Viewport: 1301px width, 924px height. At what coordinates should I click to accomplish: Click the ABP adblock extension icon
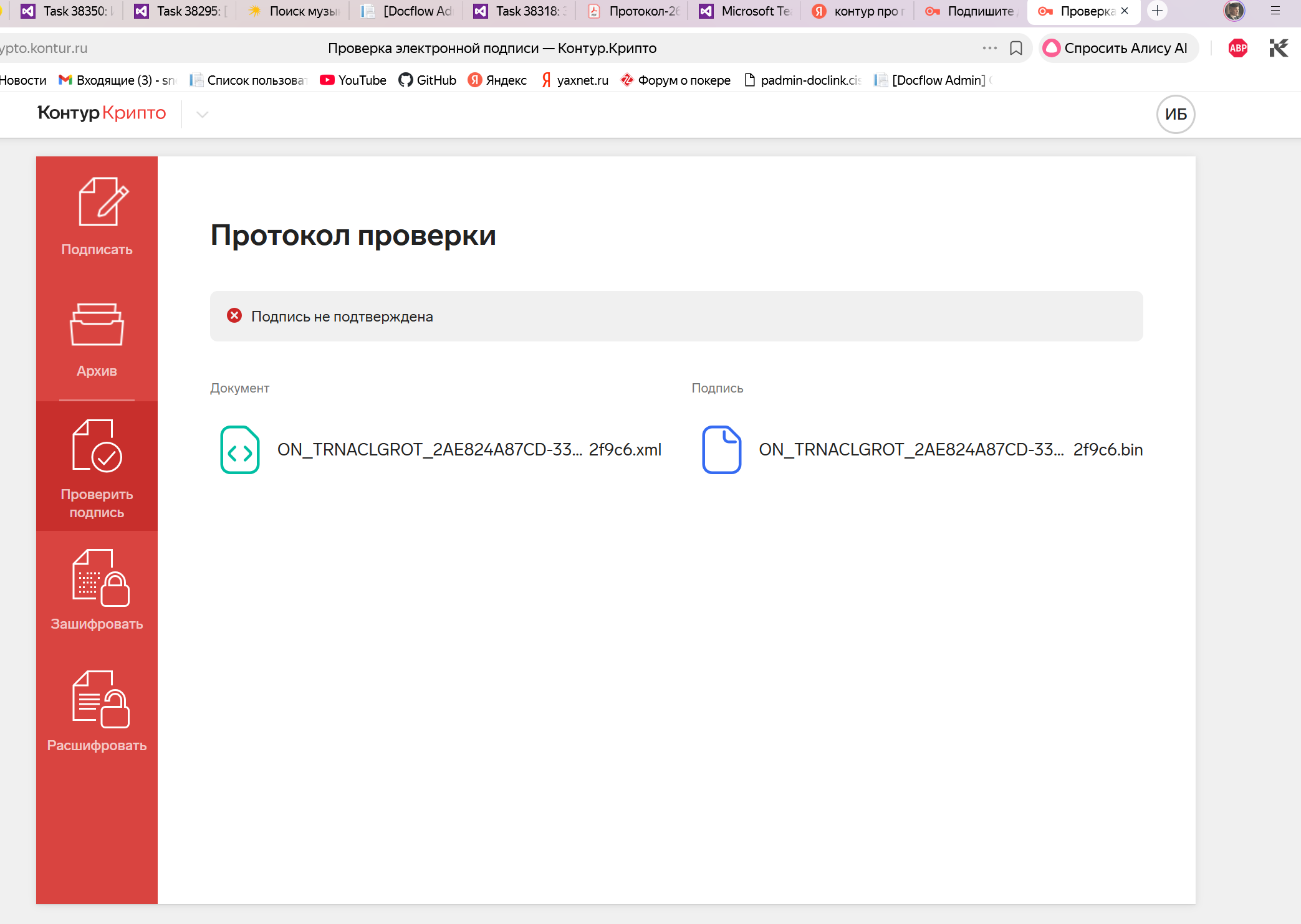point(1237,48)
